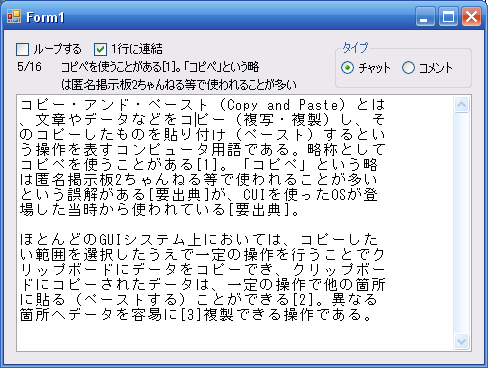Click the preview line beginning は匿名掲示板2ちゃんねる
488x368 pixels.
179,85
